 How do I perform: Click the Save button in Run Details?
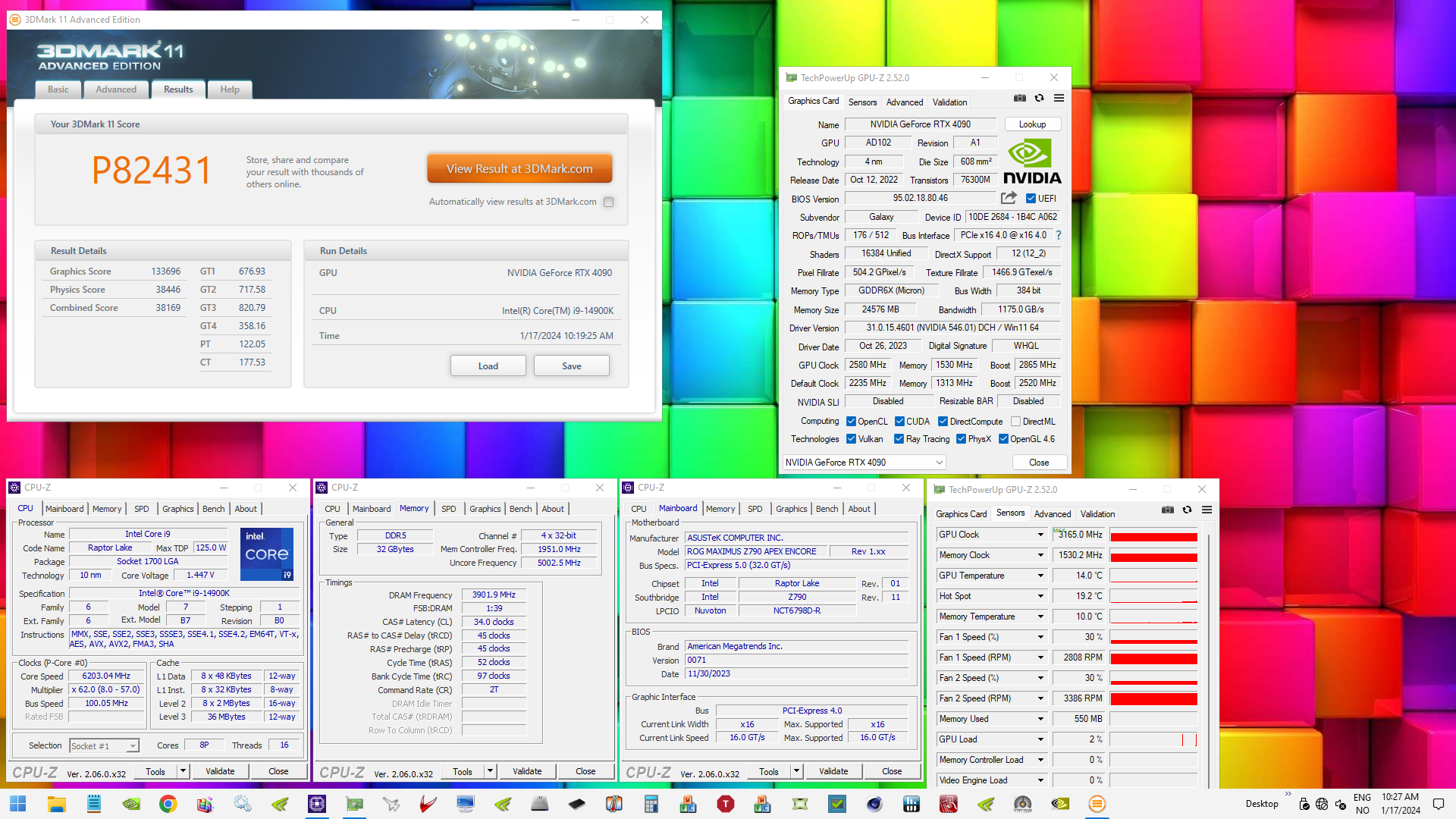click(x=572, y=366)
